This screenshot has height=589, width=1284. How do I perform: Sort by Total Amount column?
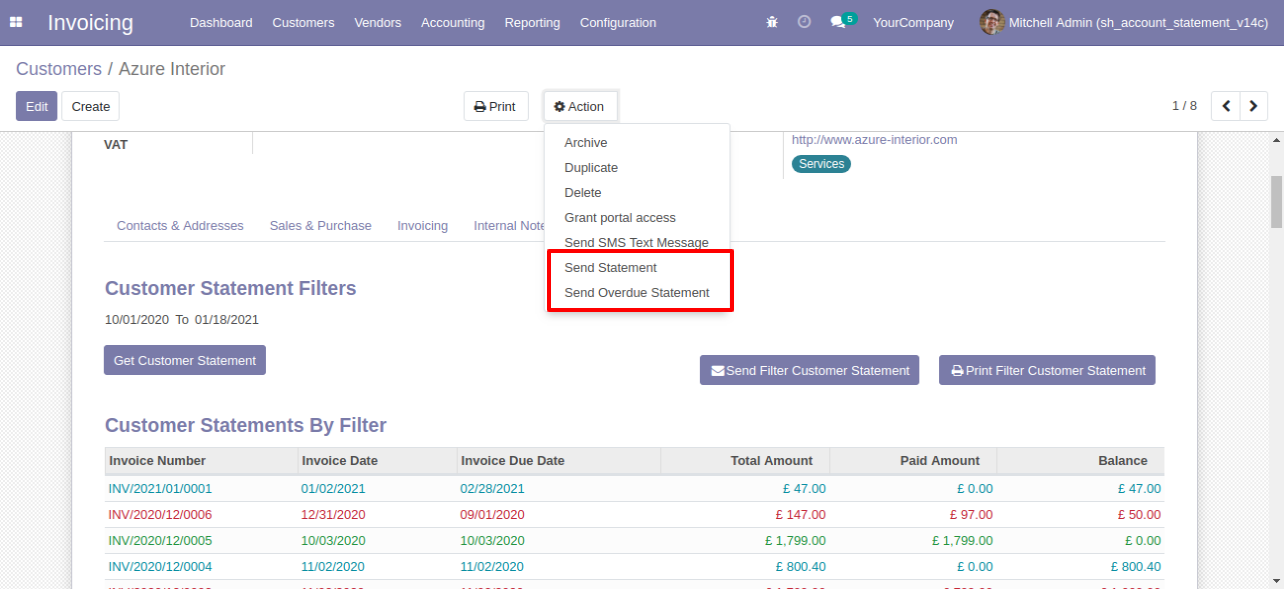[745, 461]
